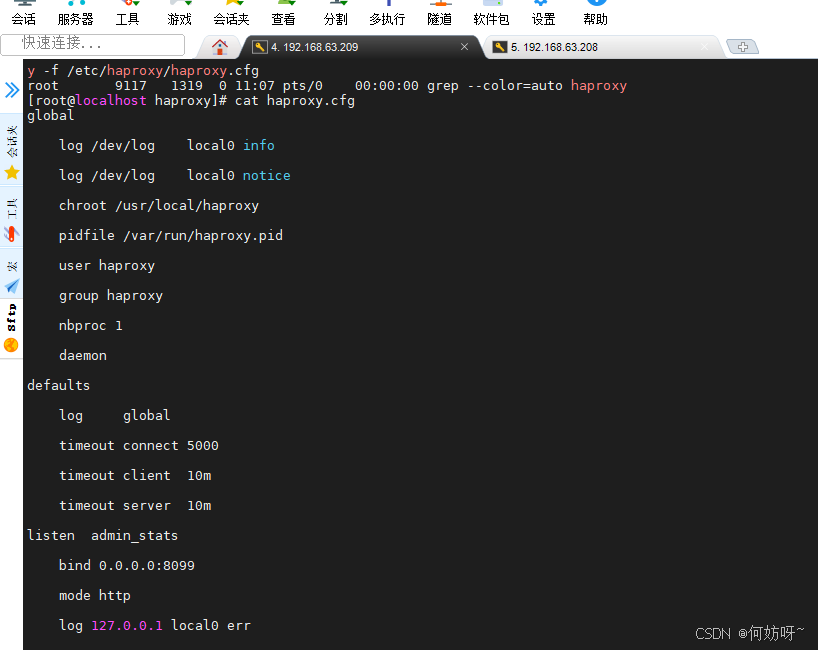
Task: Click the 'localhost' hostname in prompt
Action: [x=111, y=100]
